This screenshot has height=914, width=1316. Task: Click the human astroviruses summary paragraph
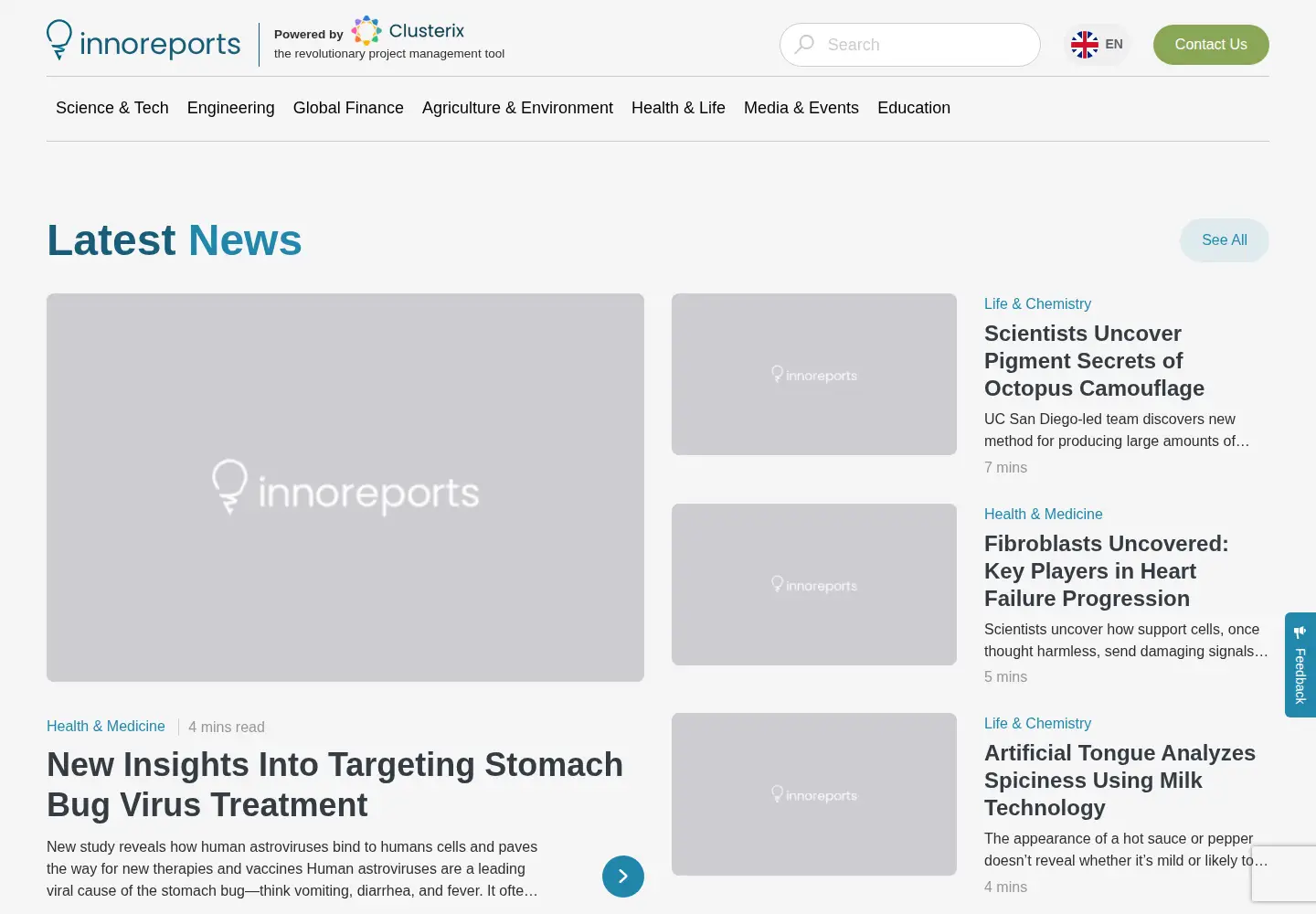point(292,868)
